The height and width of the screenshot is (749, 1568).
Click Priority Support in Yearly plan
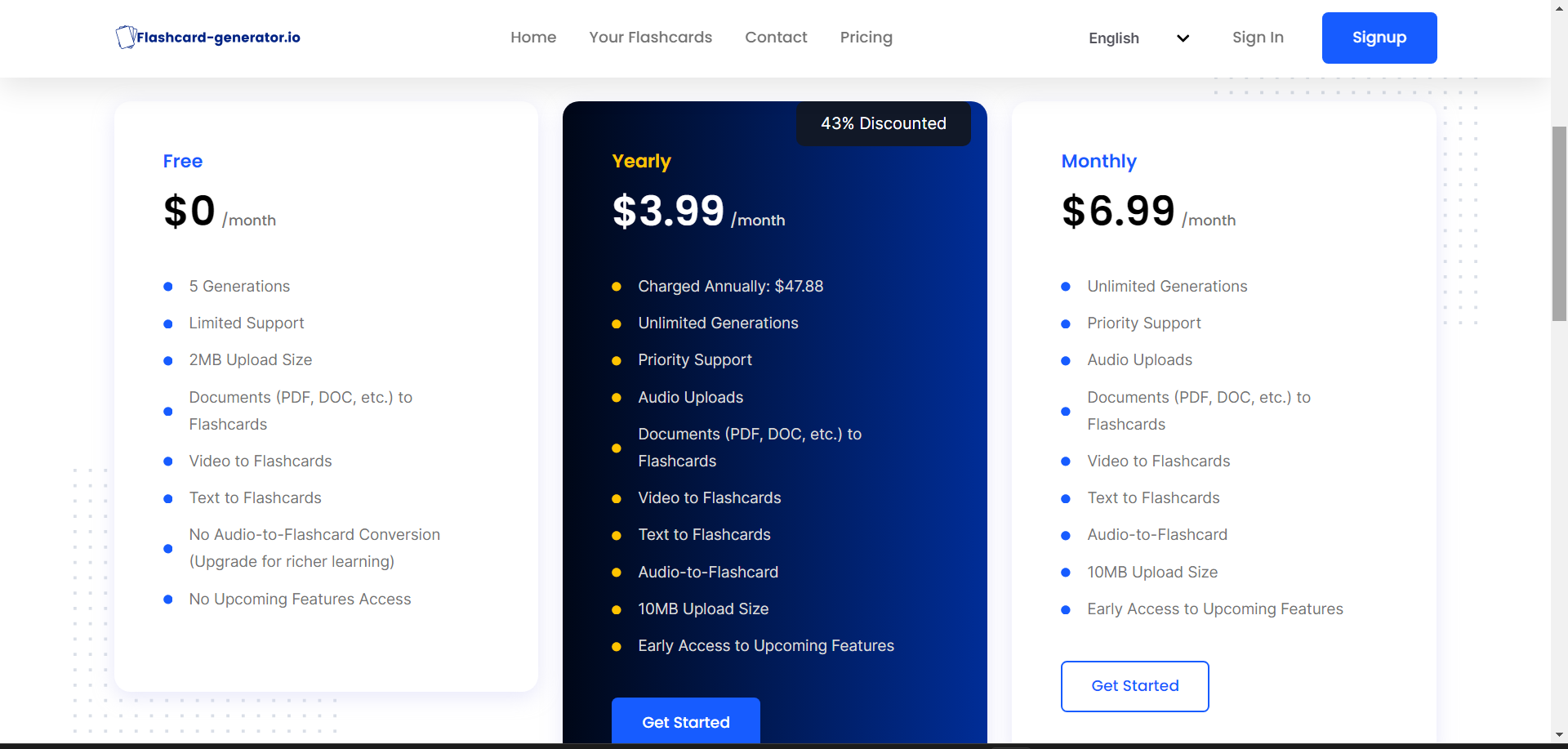pos(695,360)
